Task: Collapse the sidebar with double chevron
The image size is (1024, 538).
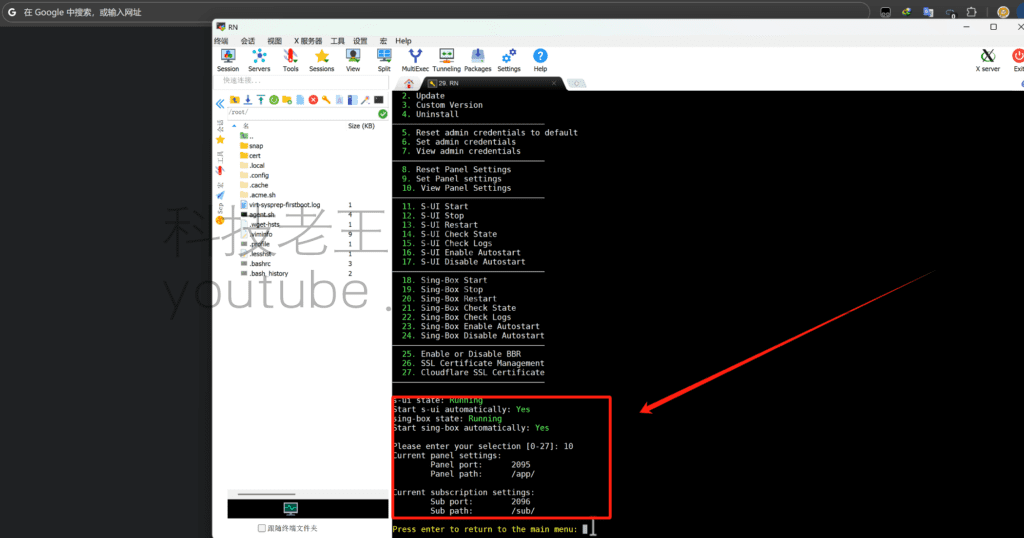Action: (x=220, y=104)
